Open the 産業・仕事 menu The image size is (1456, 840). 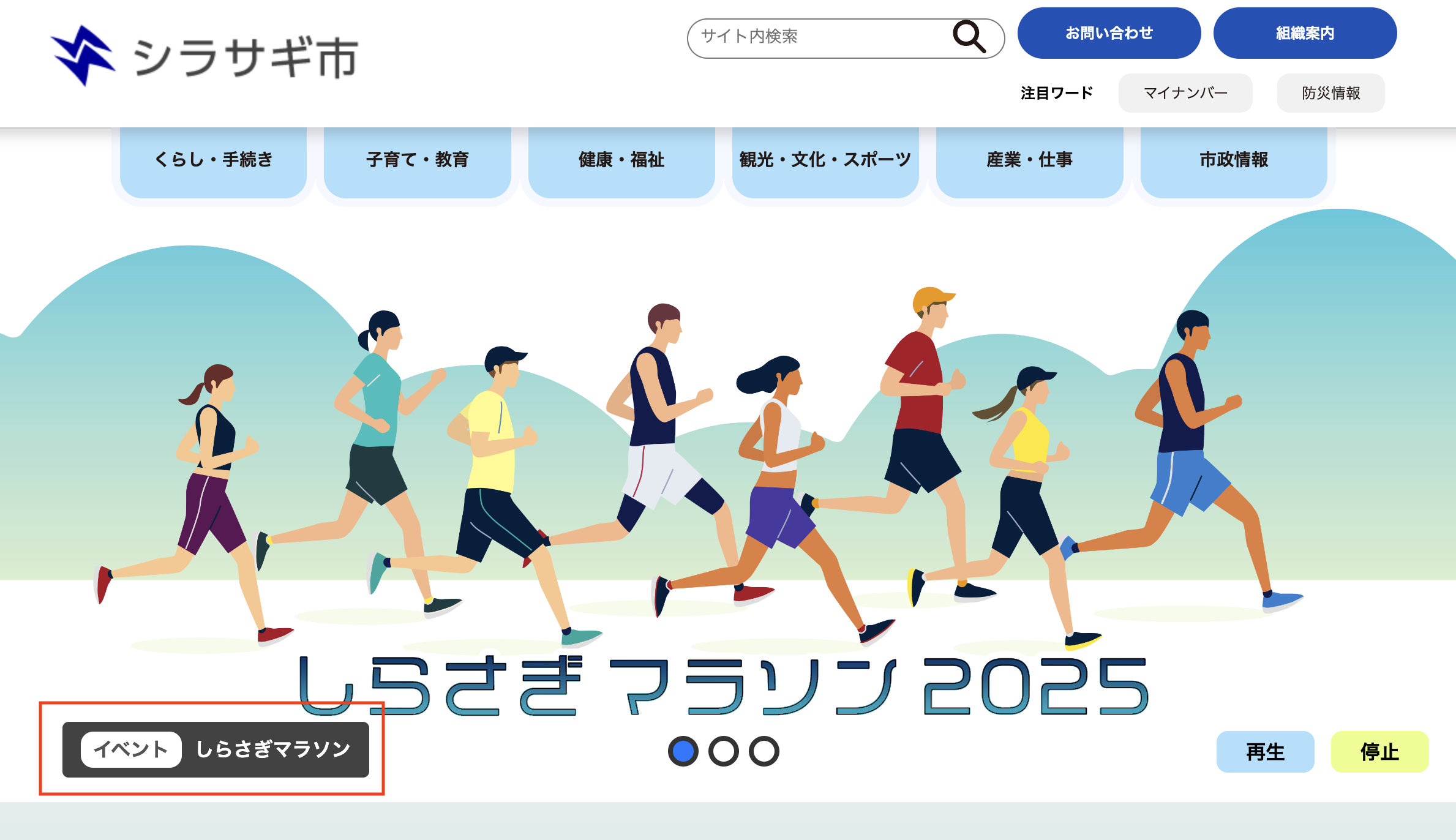1030,162
